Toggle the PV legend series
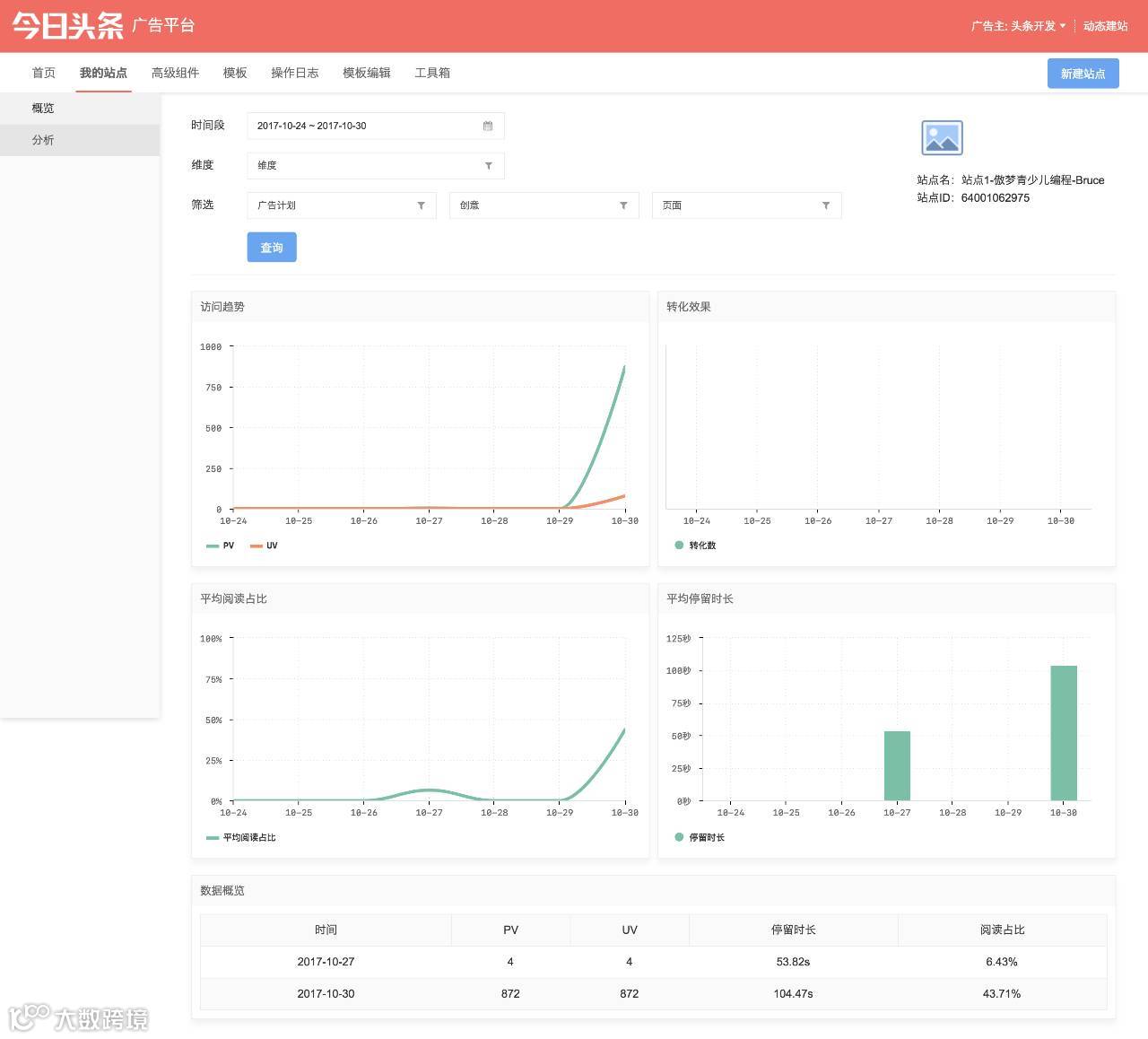Viewport: 1148px width, 1039px height. click(x=220, y=546)
